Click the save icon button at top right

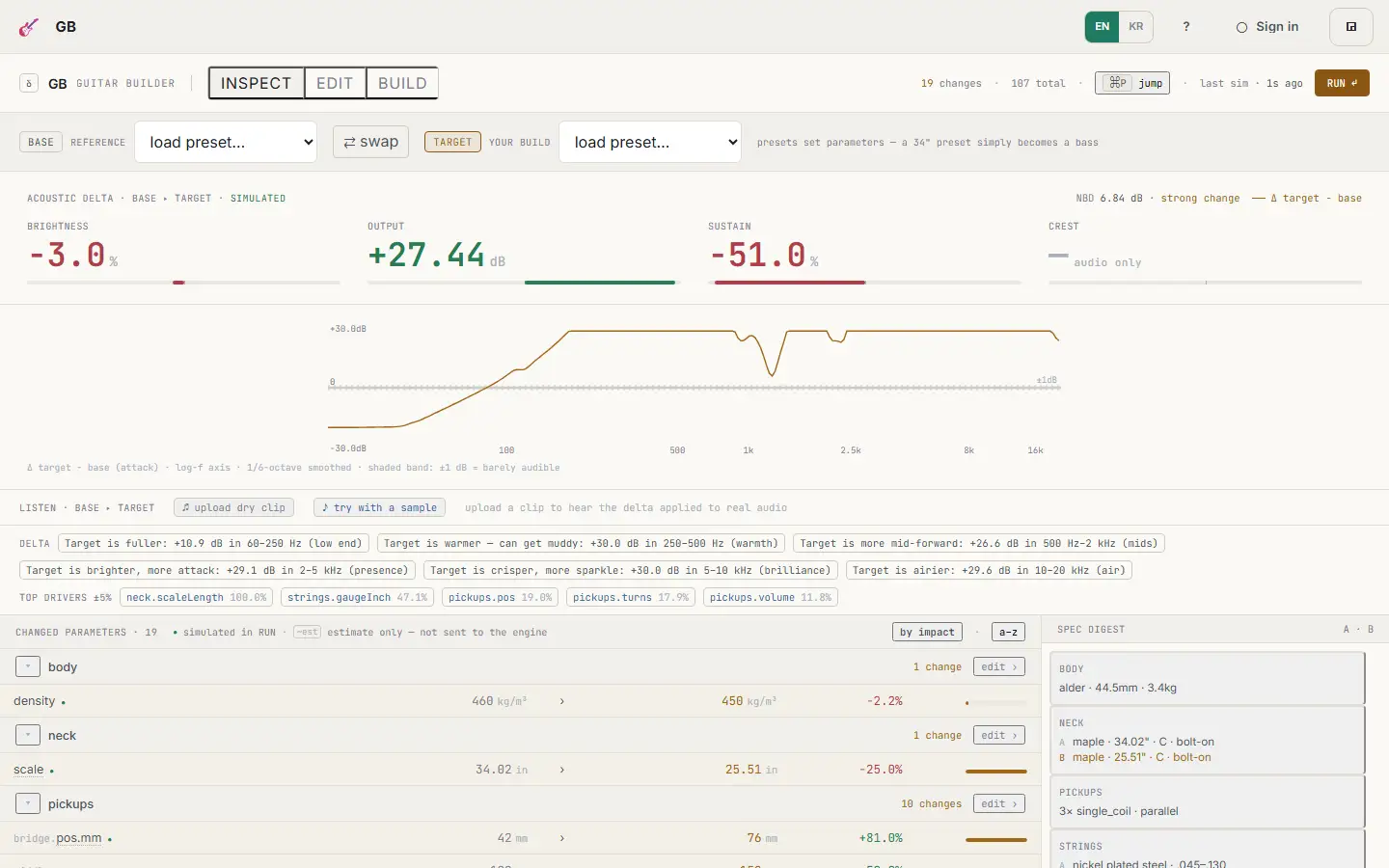(1351, 27)
